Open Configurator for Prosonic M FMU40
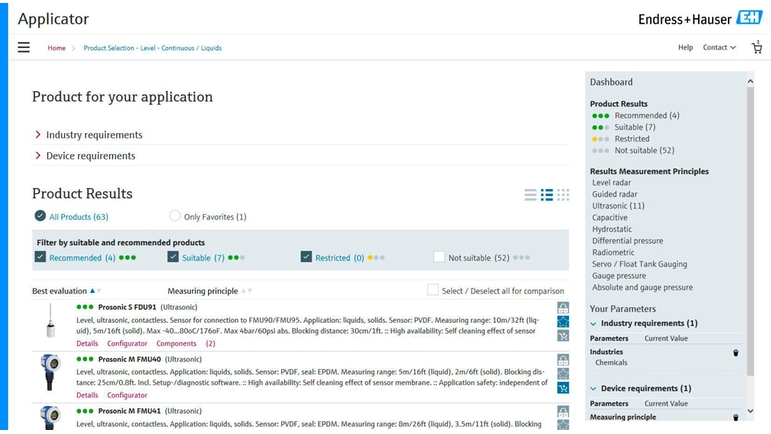Viewport: 771px width, 434px height. click(x=127, y=395)
